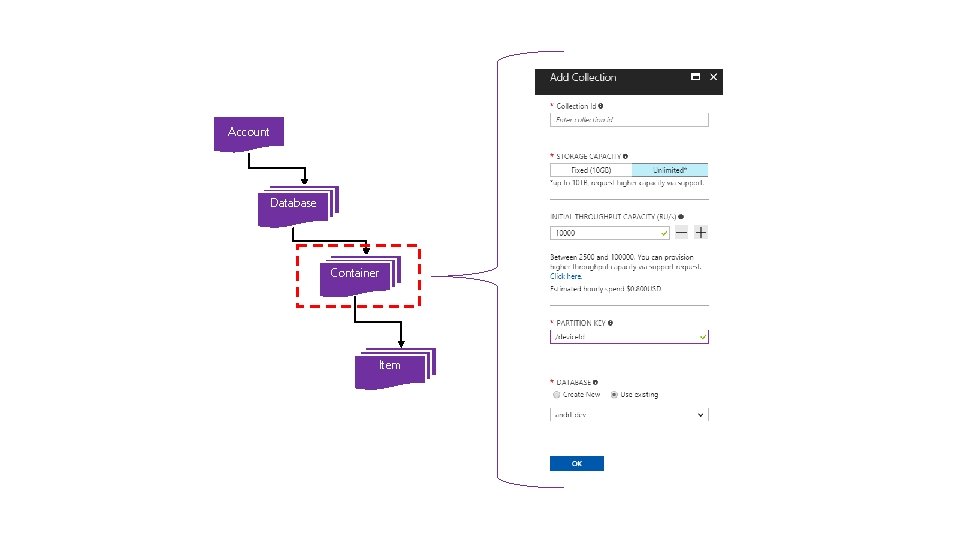Choose the Create New database radio

tap(557, 395)
